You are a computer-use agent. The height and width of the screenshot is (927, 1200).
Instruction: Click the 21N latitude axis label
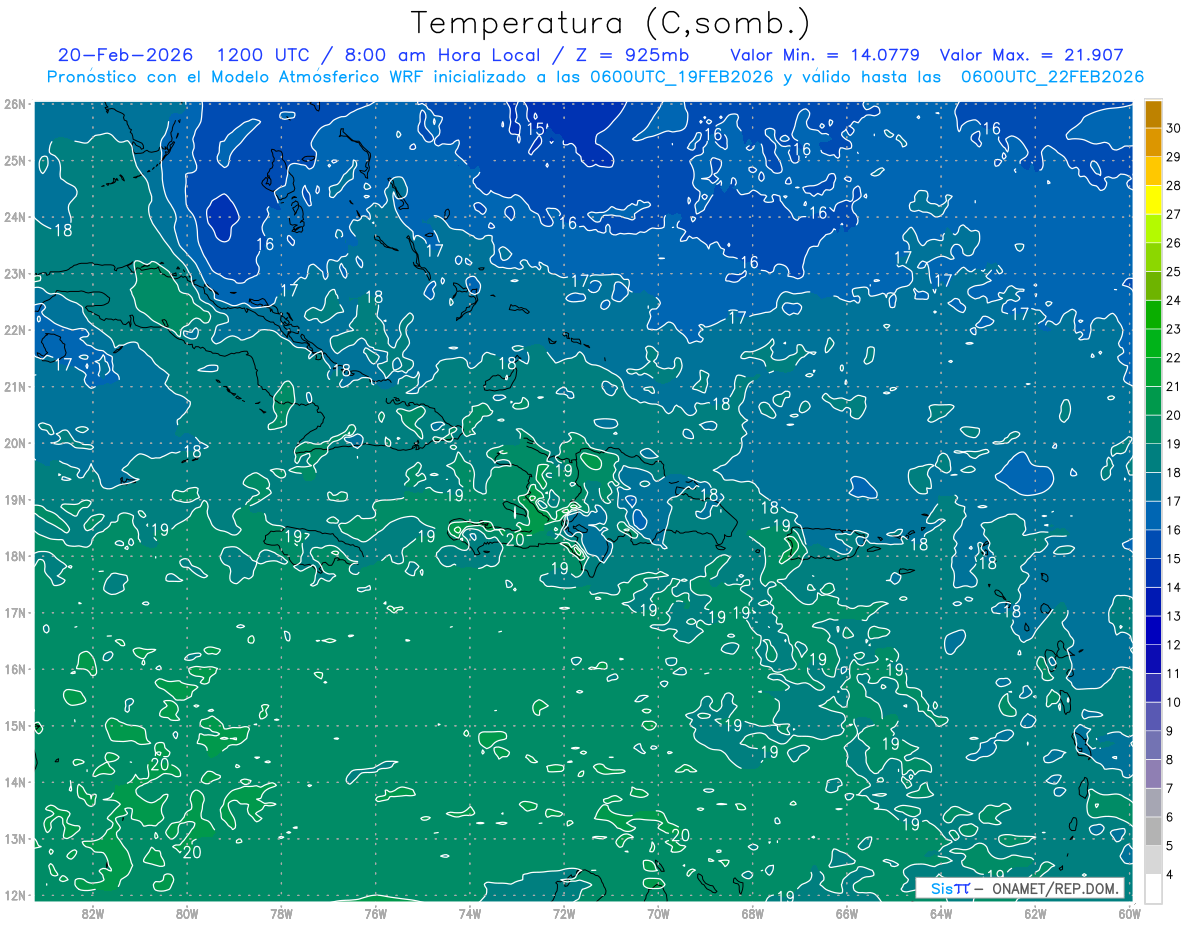[x=14, y=386]
